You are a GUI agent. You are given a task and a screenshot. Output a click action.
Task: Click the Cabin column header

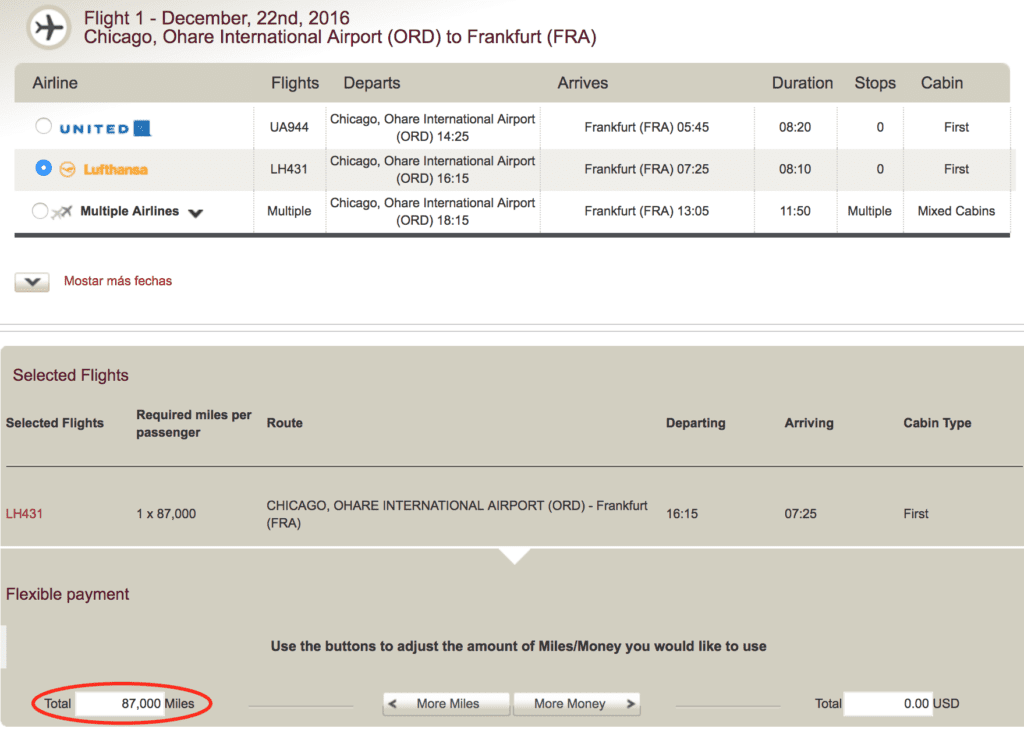(x=941, y=83)
